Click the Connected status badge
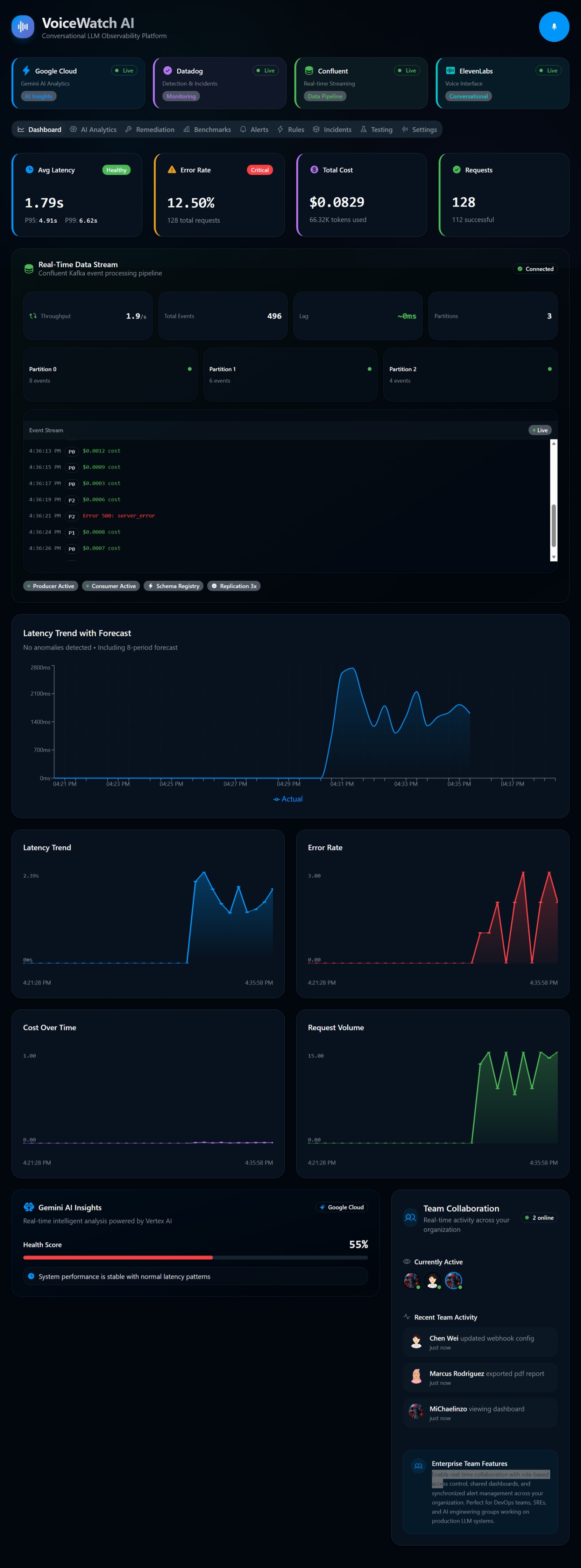 [x=536, y=268]
